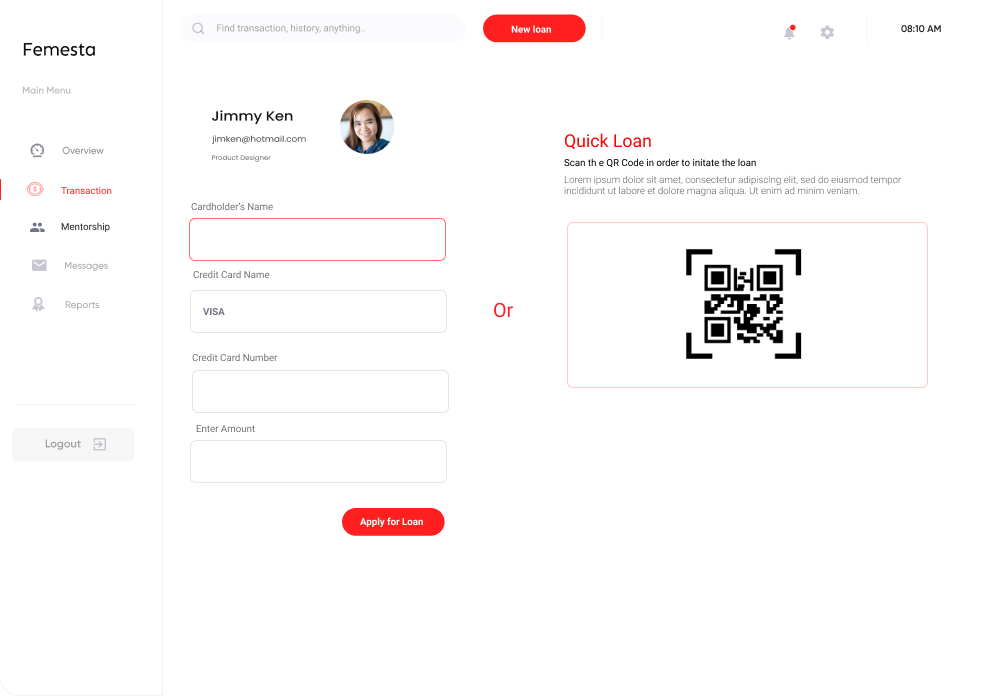This screenshot has height=696, width=998.
Task: Click the Mentorship people icon
Action: tap(38, 227)
